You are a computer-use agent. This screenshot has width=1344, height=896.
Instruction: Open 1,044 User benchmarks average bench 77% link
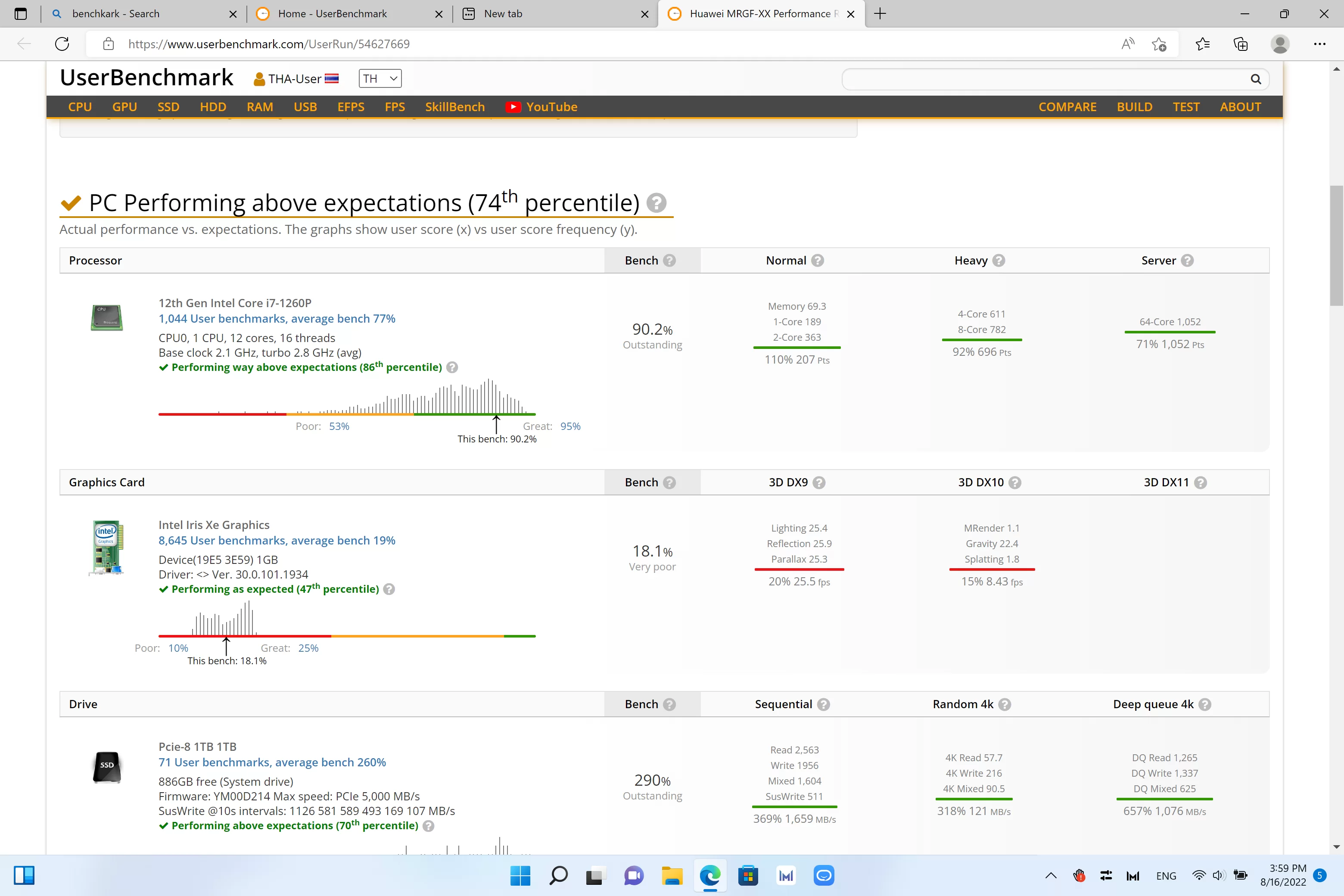point(277,319)
